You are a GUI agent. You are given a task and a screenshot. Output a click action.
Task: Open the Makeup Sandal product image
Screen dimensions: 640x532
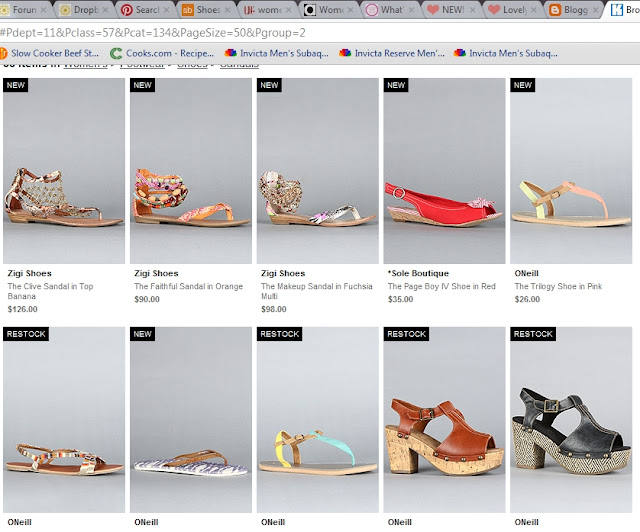pyautogui.click(x=318, y=171)
